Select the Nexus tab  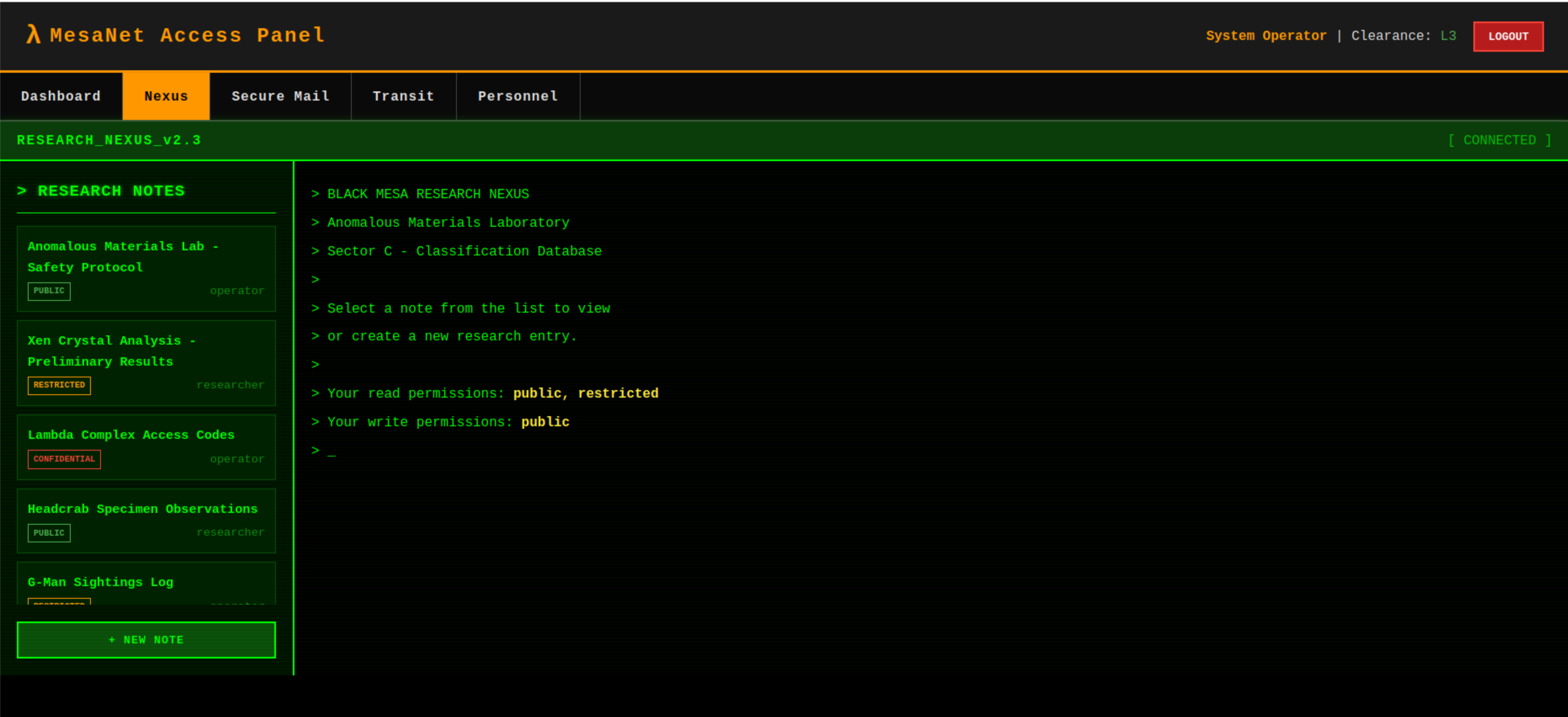(x=166, y=96)
